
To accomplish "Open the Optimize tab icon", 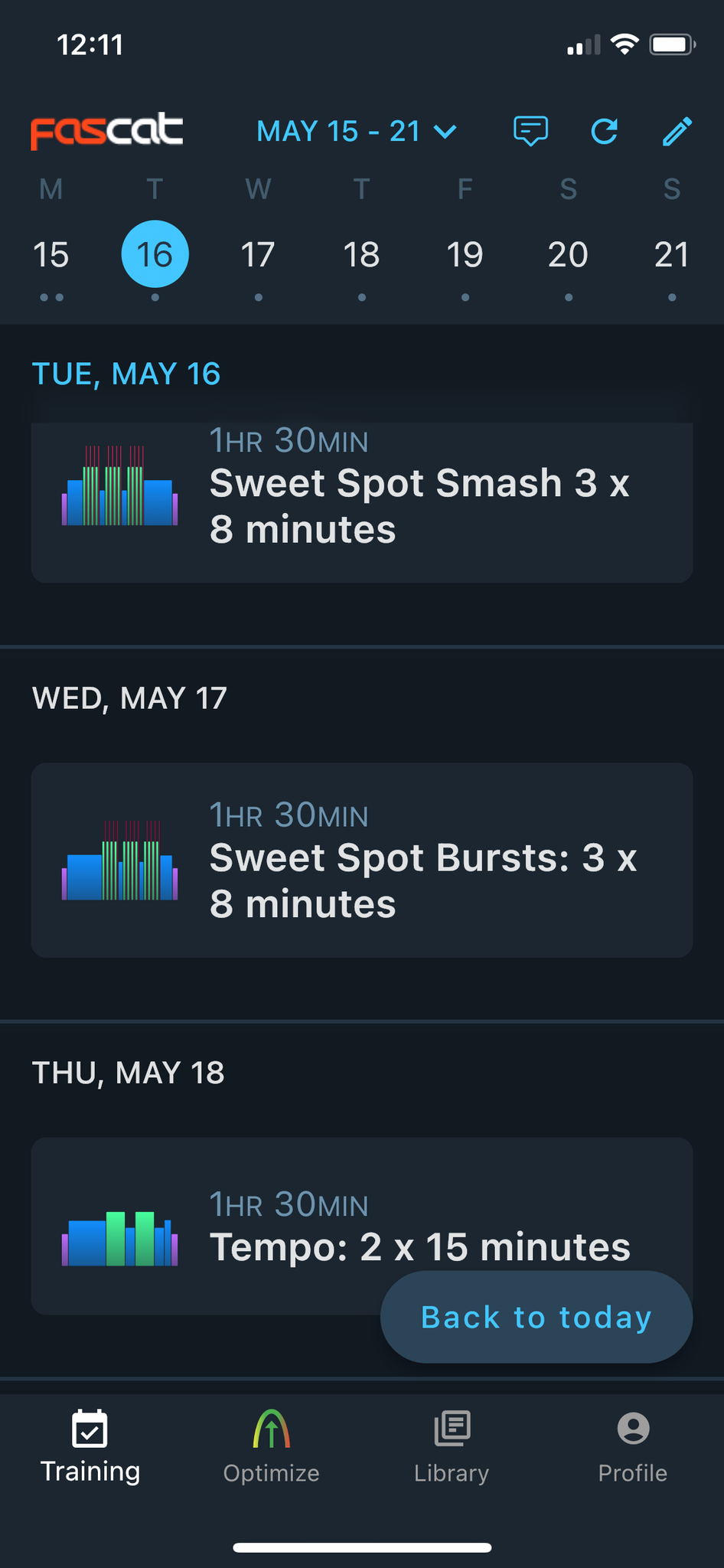I will [x=271, y=1429].
